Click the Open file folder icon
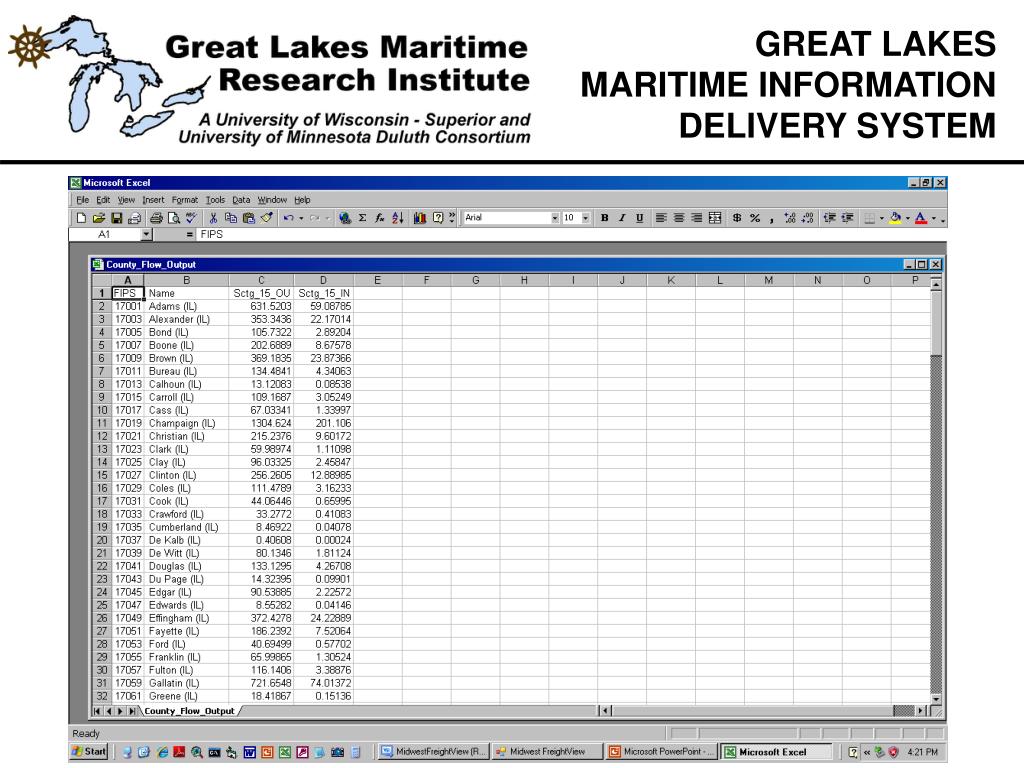The image size is (1024, 768). point(99,218)
